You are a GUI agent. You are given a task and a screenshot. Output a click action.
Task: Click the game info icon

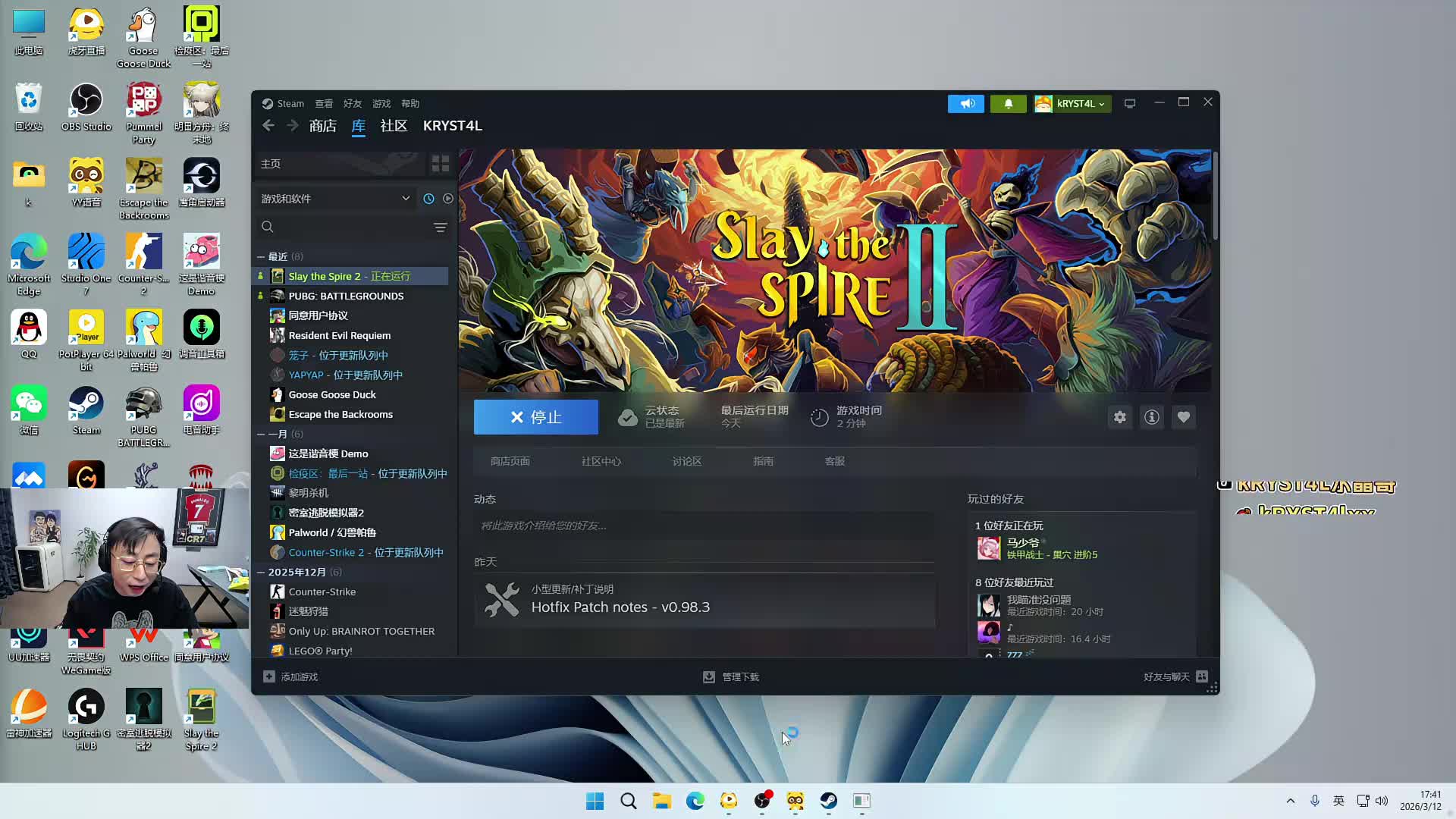pos(1151,417)
